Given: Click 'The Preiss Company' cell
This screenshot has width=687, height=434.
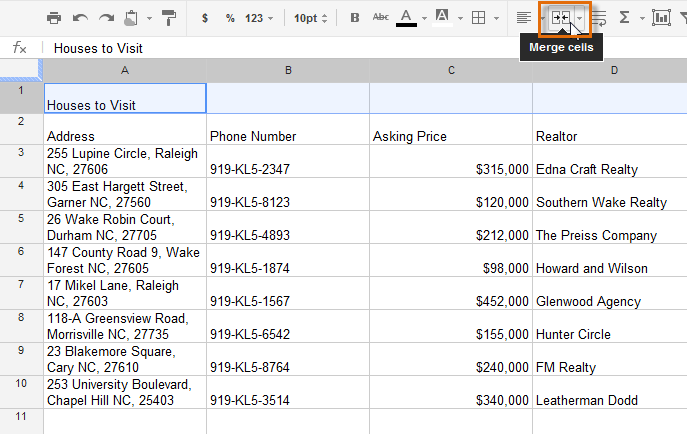Looking at the screenshot, I should (x=610, y=227).
